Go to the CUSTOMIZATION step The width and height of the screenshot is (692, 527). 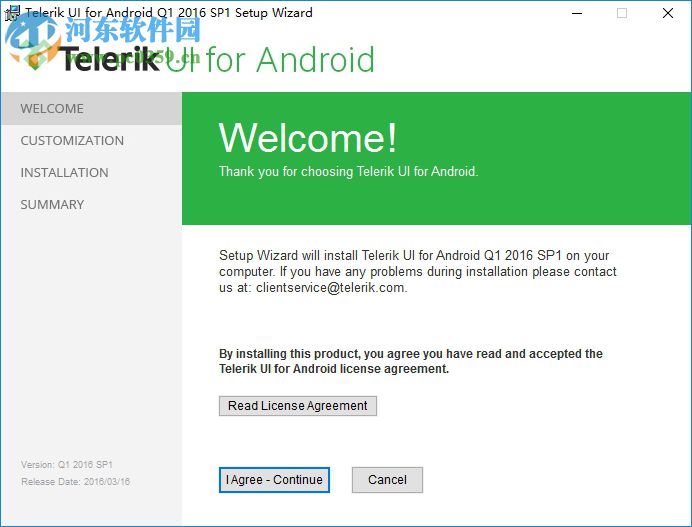click(x=72, y=141)
